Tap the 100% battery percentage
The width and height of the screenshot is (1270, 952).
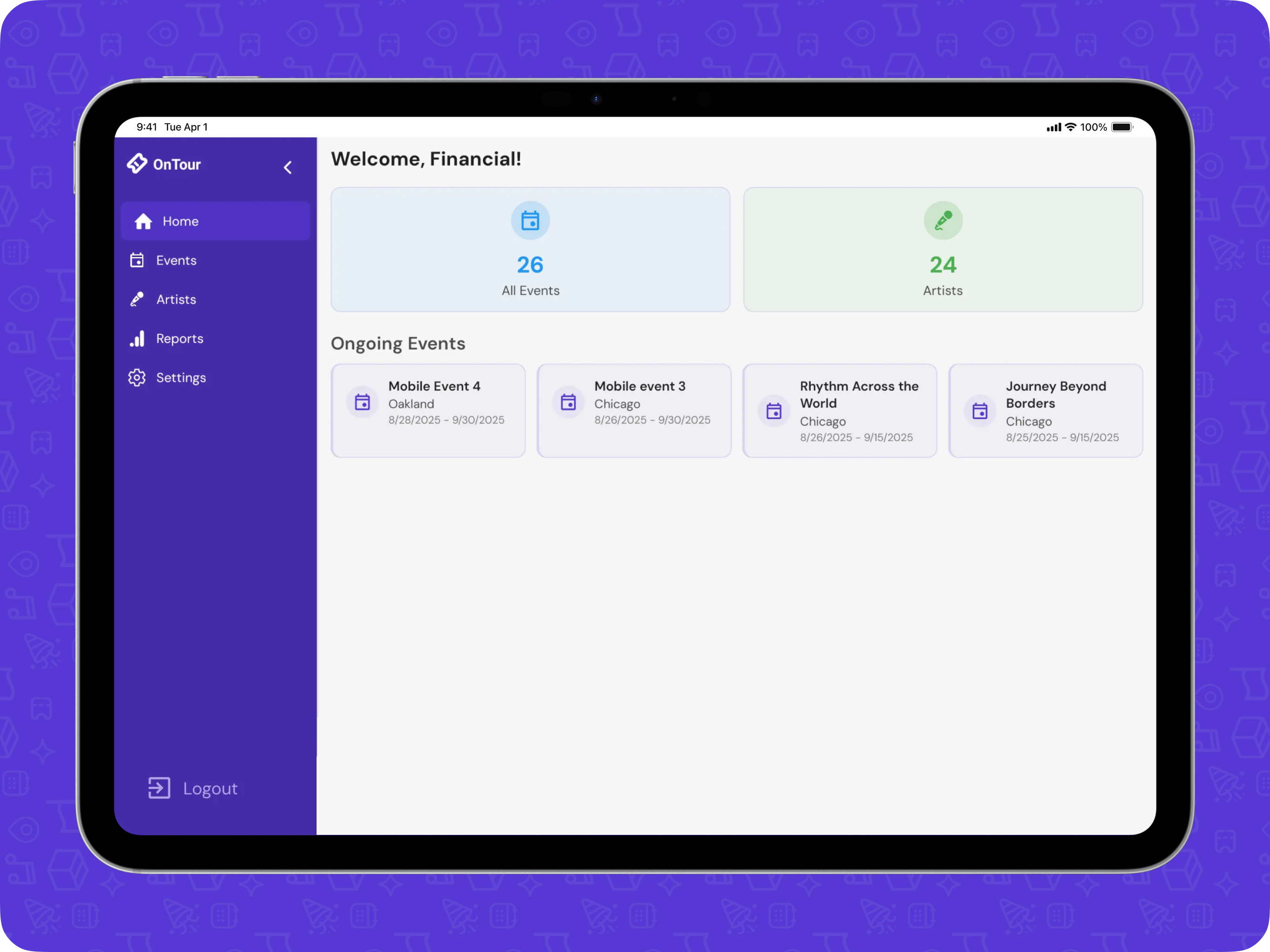click(1093, 127)
